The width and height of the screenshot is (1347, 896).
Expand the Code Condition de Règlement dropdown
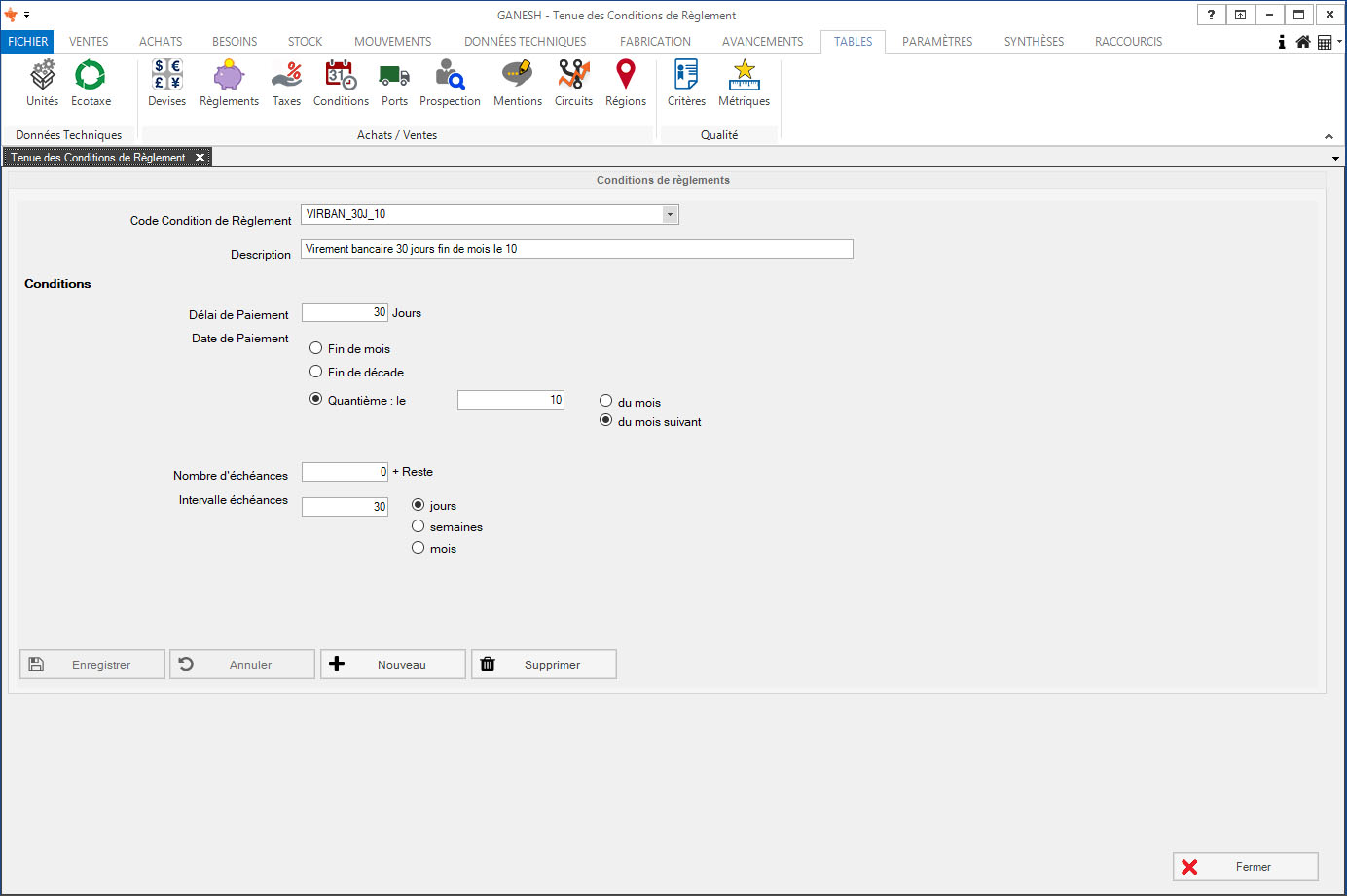click(670, 214)
